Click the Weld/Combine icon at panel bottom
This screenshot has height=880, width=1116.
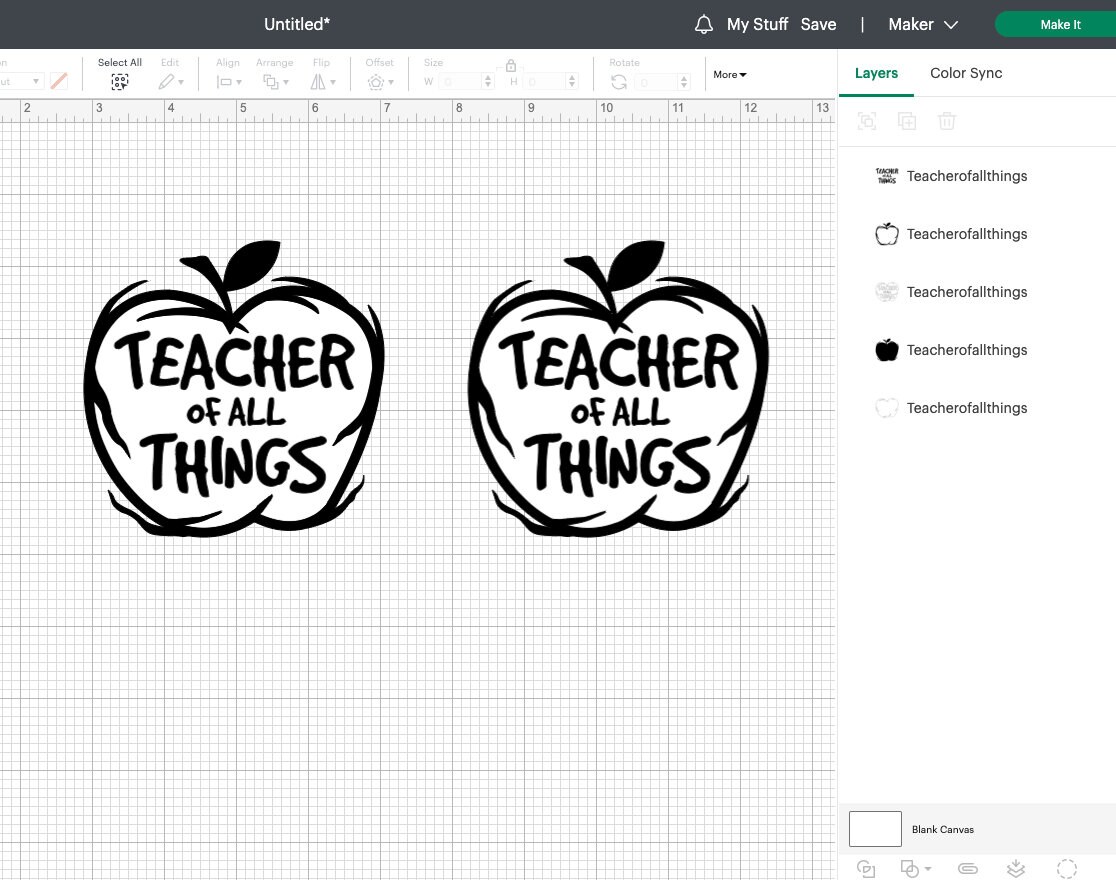pos(910,869)
